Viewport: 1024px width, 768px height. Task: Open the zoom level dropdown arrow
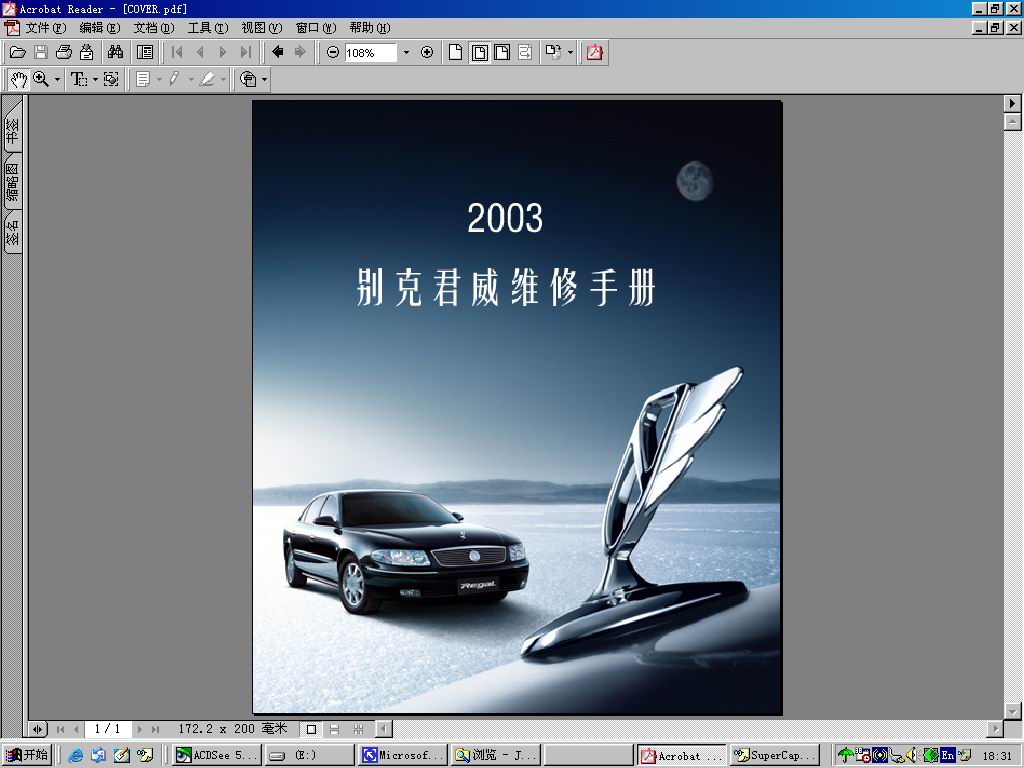[406, 53]
